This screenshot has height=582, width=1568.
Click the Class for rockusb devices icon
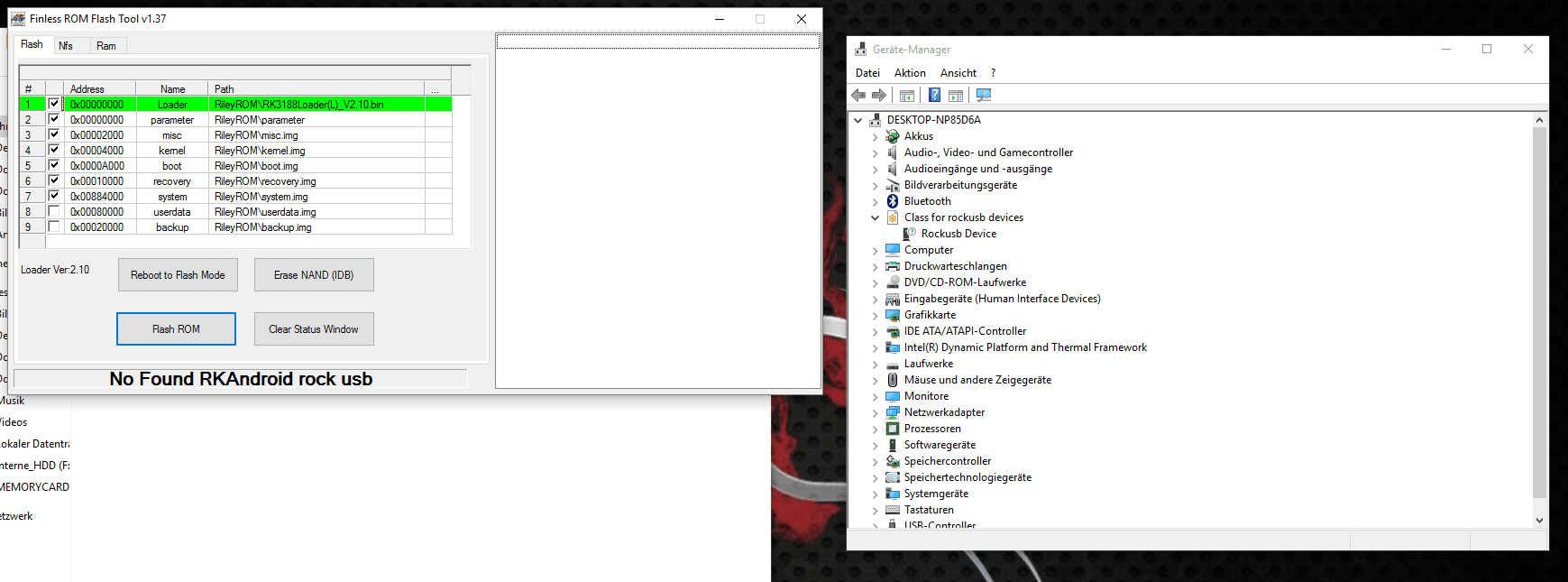[x=893, y=217]
